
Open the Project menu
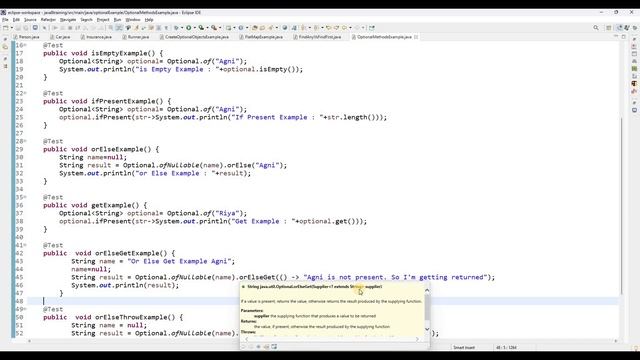tap(103, 20)
